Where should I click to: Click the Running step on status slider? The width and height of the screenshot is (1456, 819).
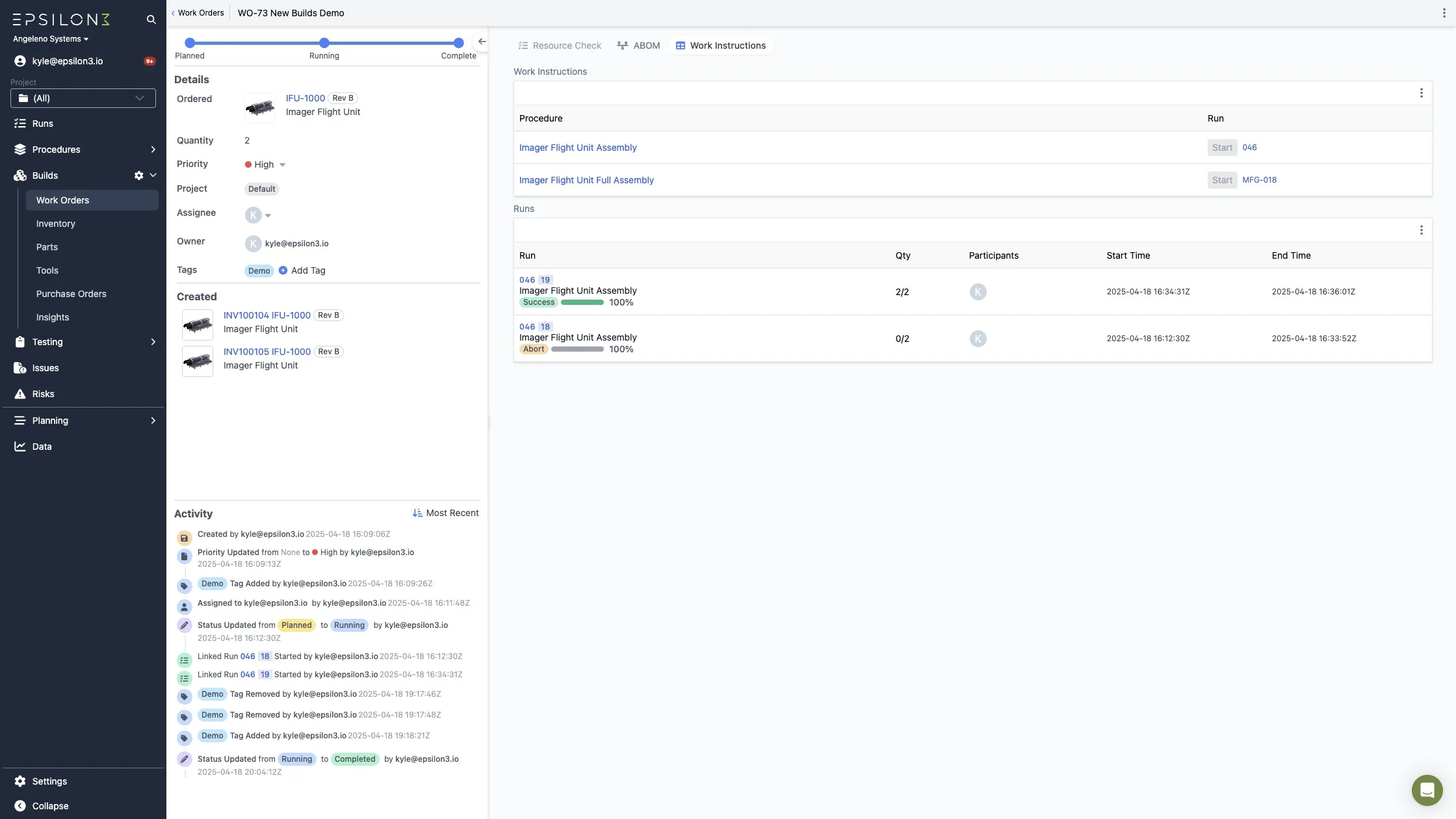324,43
